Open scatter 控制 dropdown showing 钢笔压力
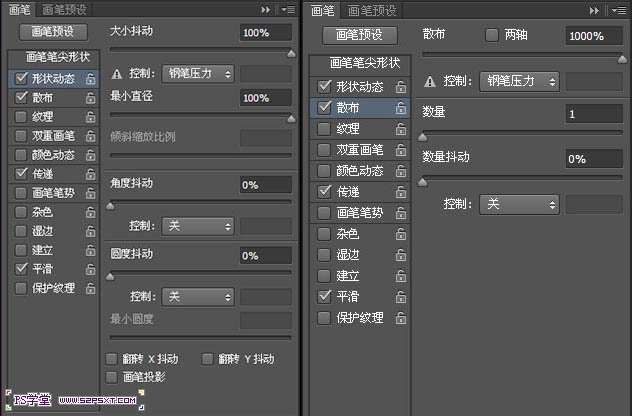Screen dimensions: 632x416 point(519,82)
